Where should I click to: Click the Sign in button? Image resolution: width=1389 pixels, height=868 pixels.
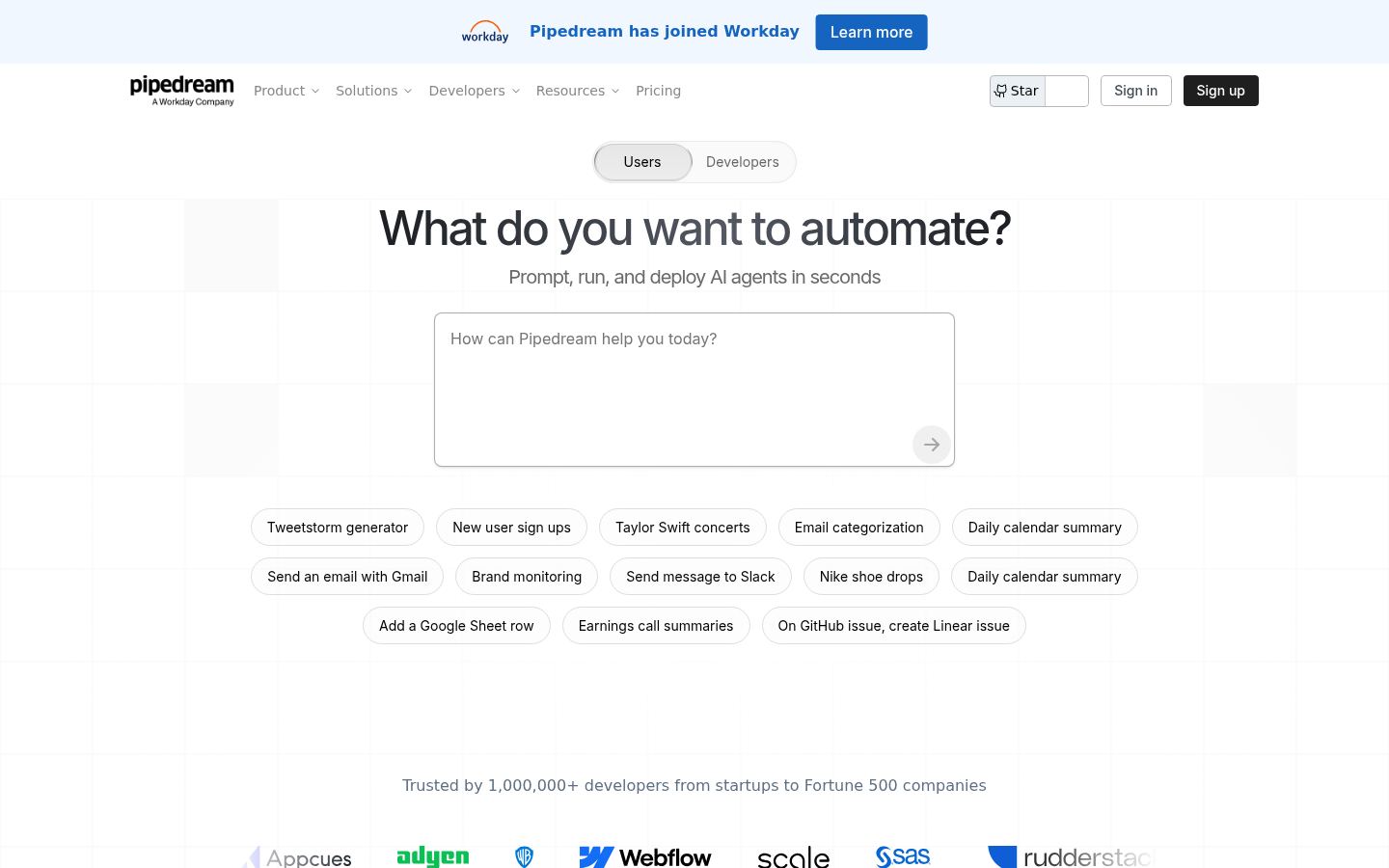(x=1136, y=91)
